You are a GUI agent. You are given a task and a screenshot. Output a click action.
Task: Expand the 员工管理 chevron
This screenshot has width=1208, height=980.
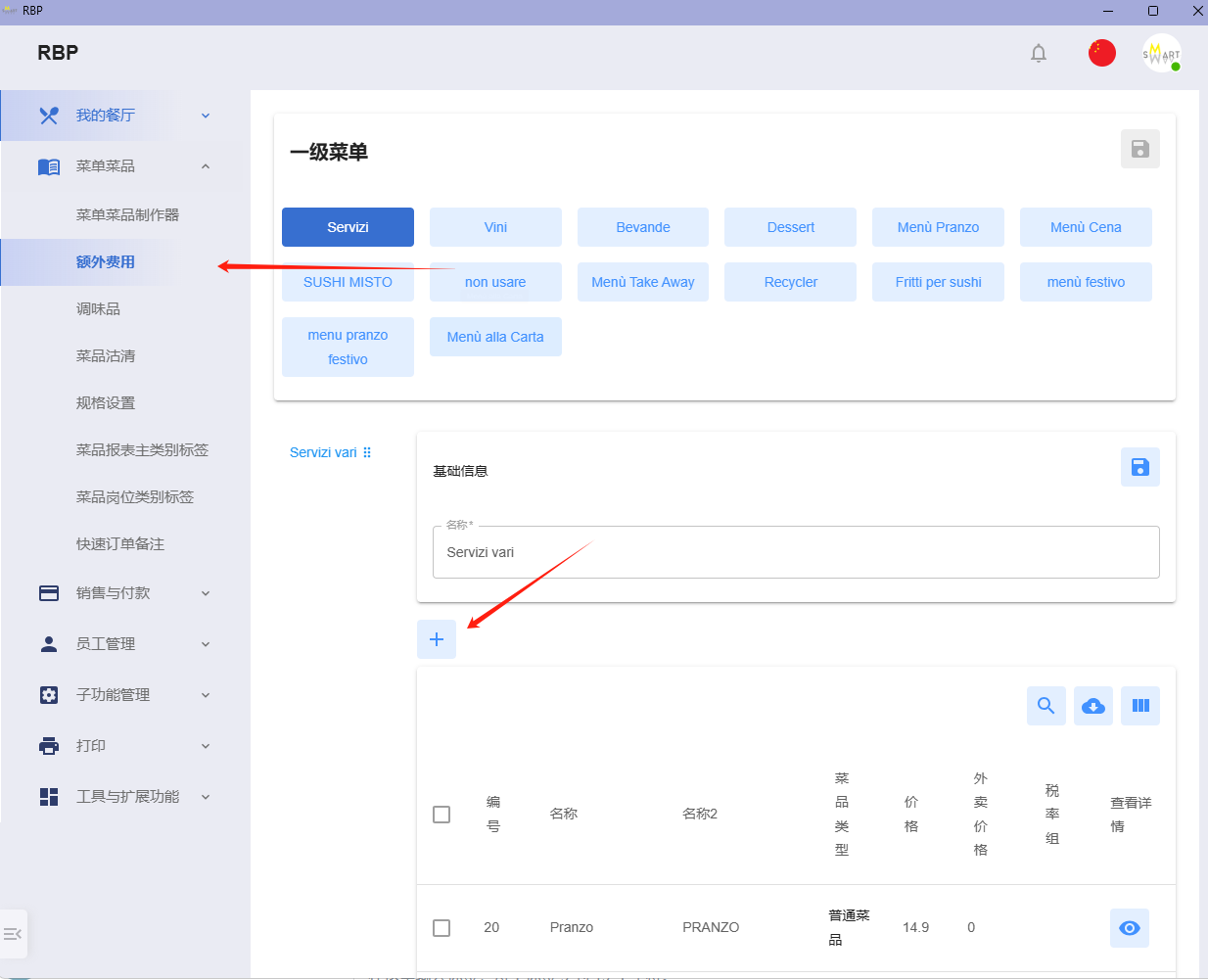(206, 644)
